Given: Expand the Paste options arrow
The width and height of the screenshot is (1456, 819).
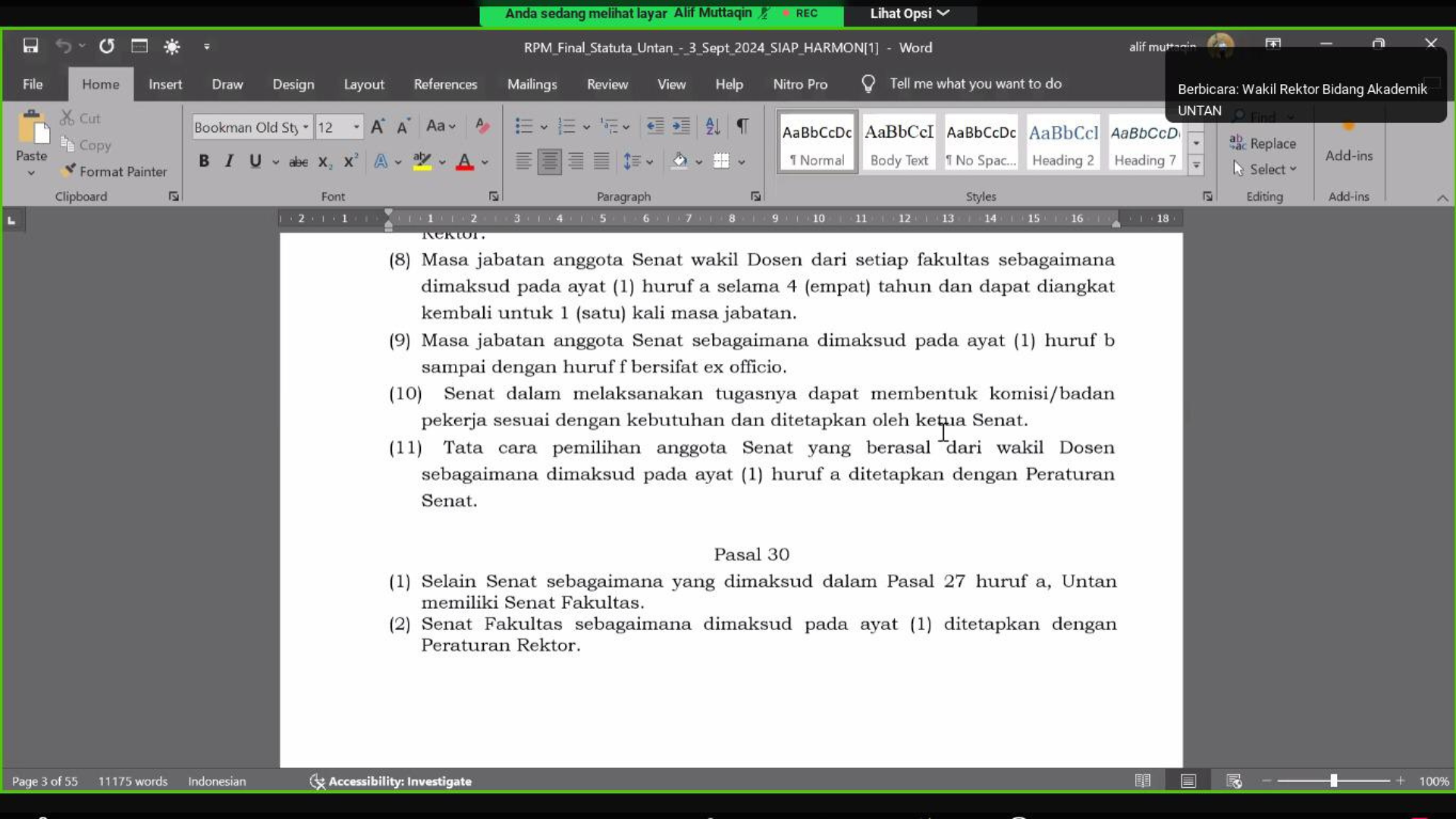Looking at the screenshot, I should [31, 173].
